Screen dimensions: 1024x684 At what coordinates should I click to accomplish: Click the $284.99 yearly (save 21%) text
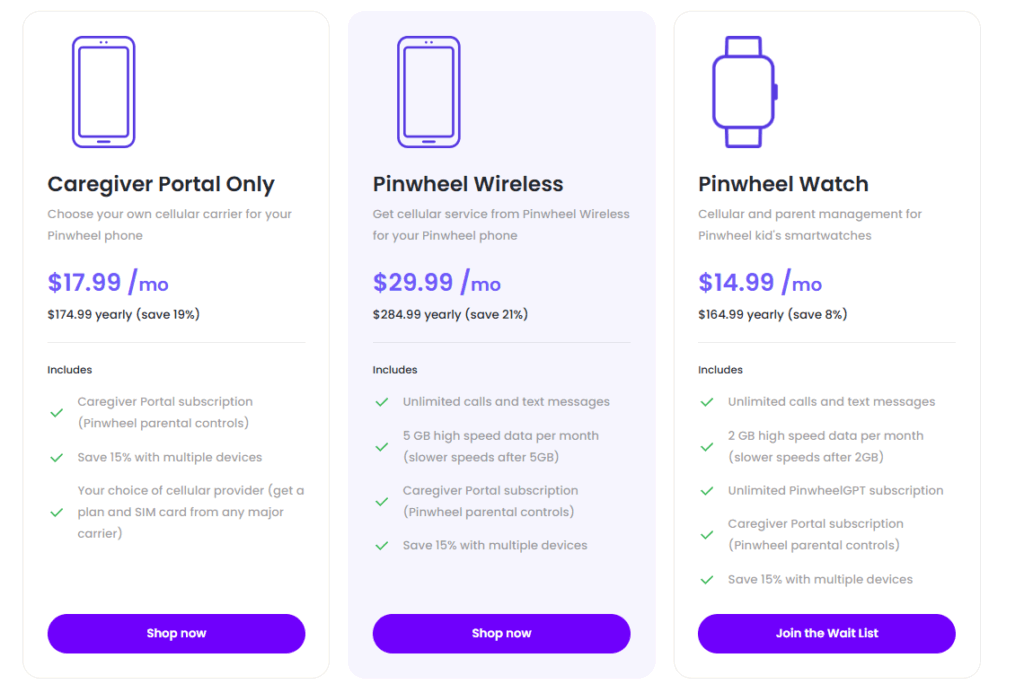(x=450, y=314)
